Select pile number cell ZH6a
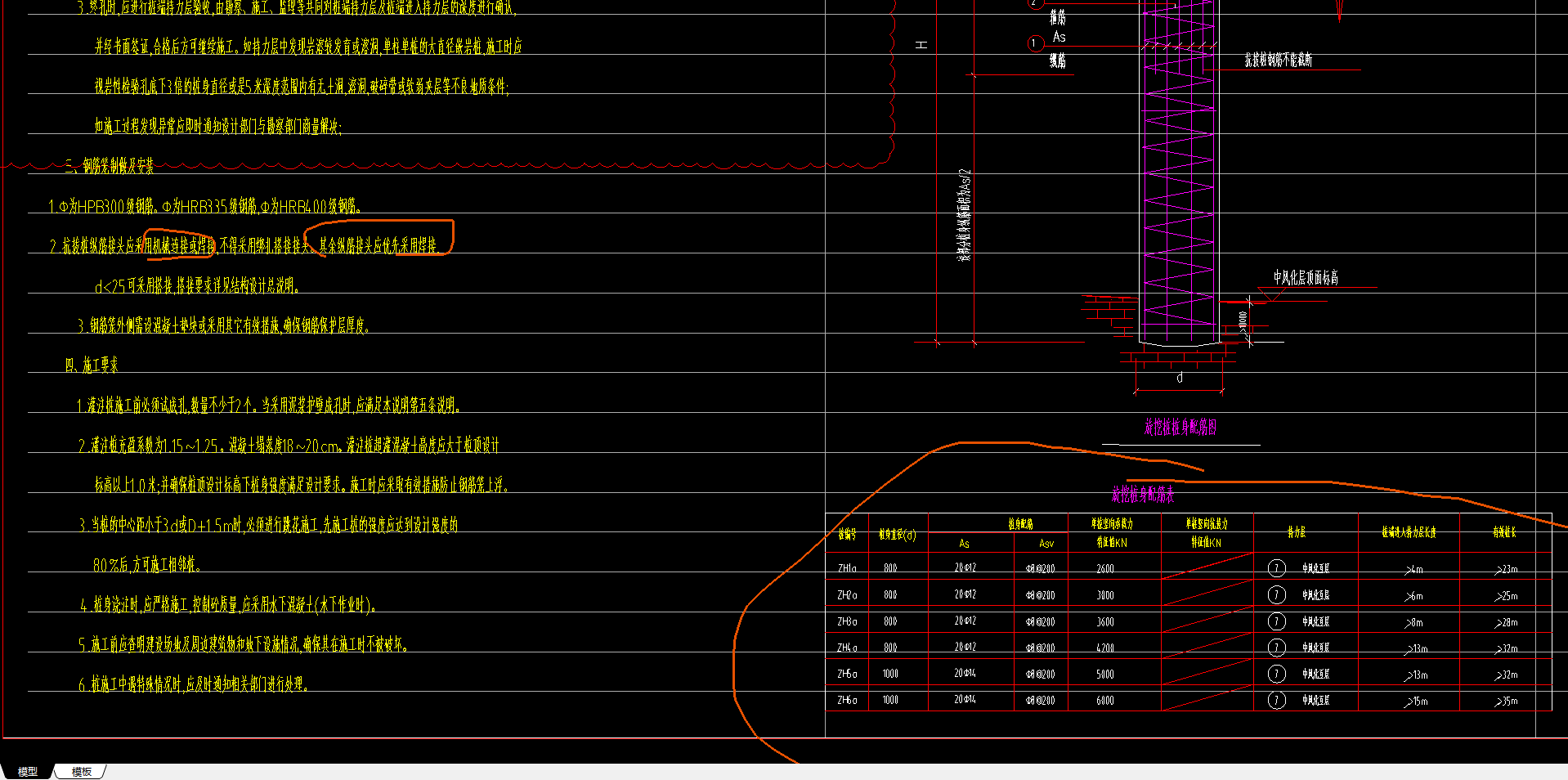The image size is (1568, 780). [847, 700]
